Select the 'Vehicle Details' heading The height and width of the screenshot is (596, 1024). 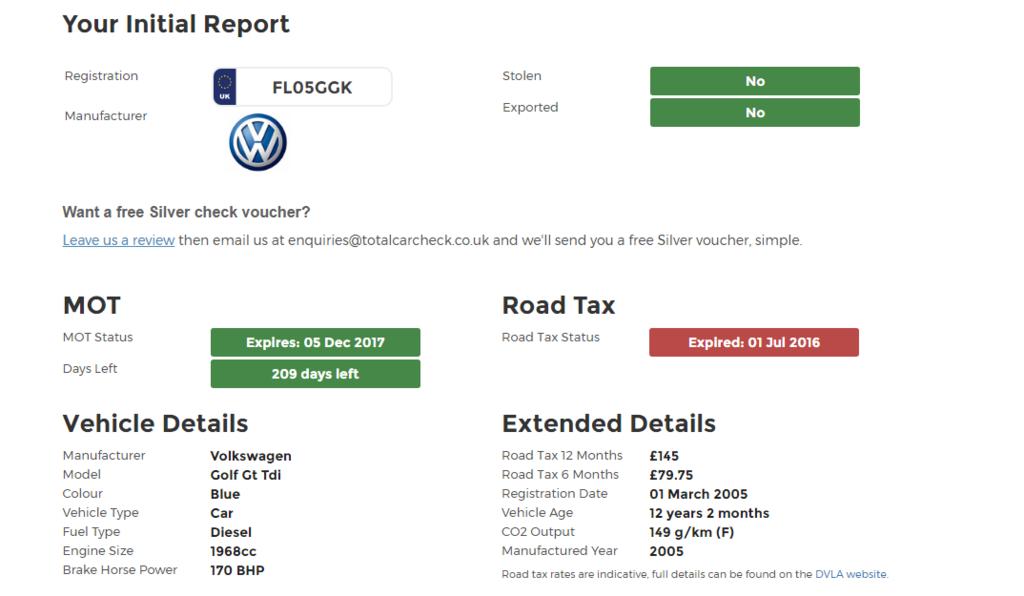click(x=155, y=424)
